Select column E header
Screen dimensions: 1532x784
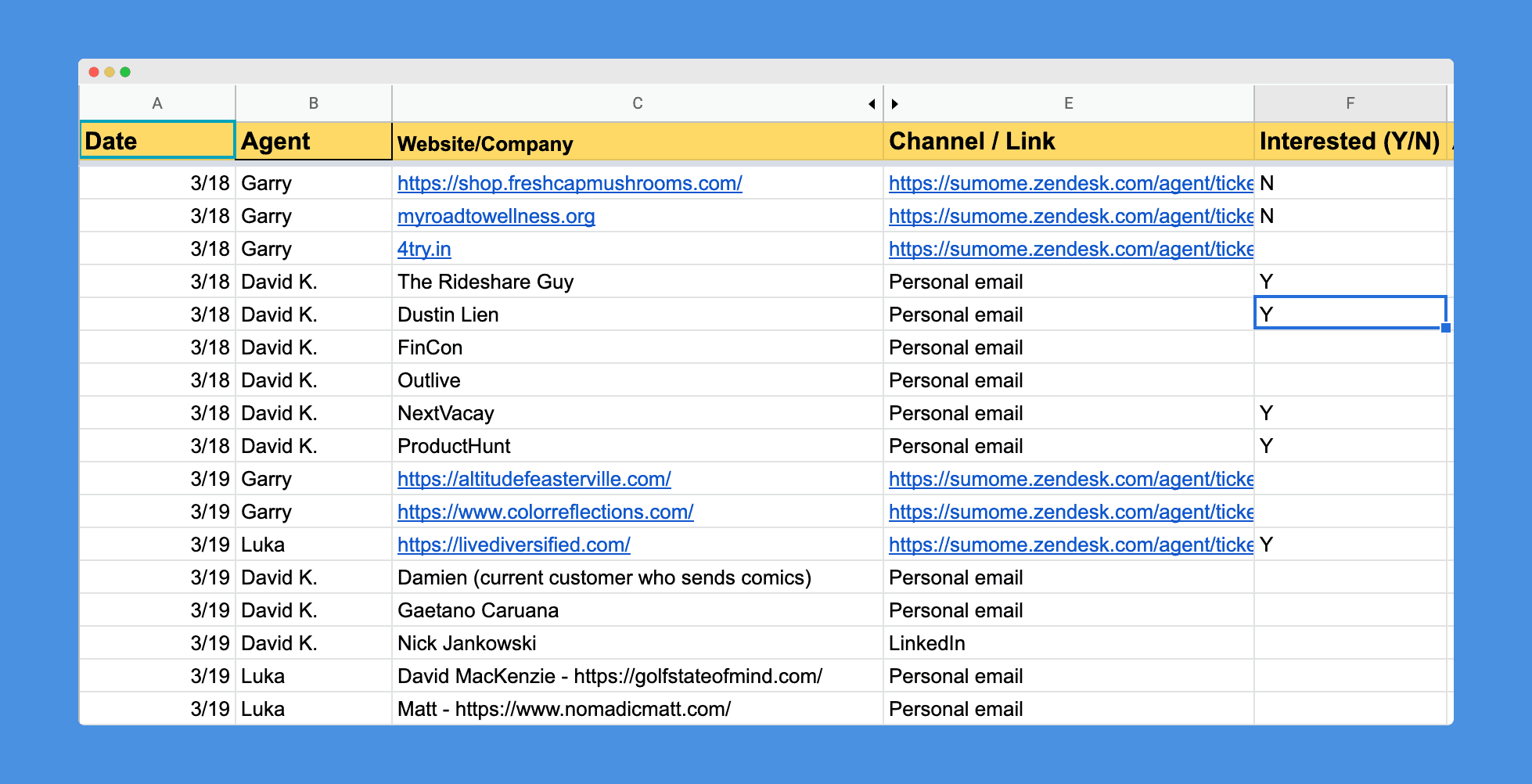click(x=1069, y=103)
